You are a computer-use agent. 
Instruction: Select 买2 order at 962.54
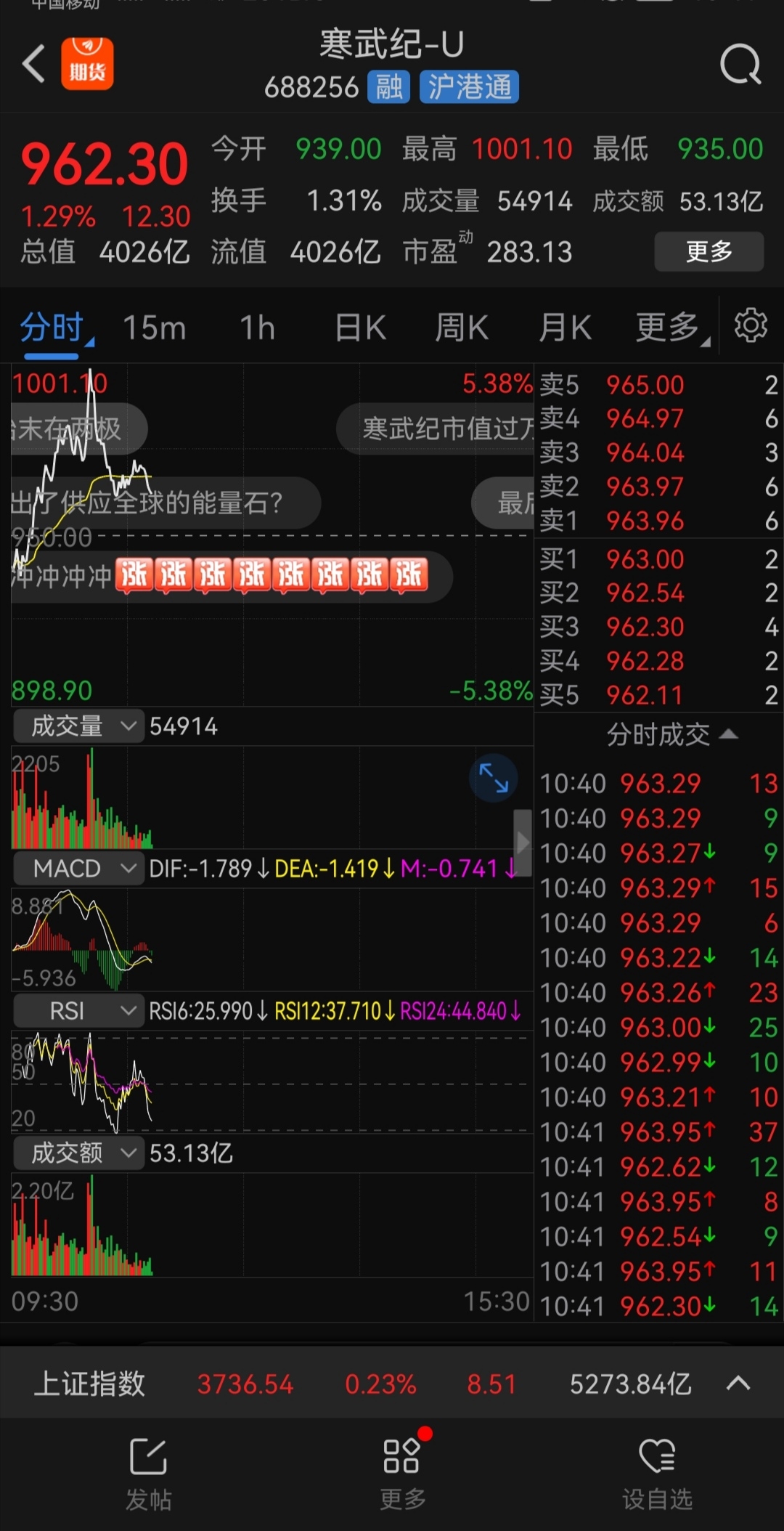(658, 593)
